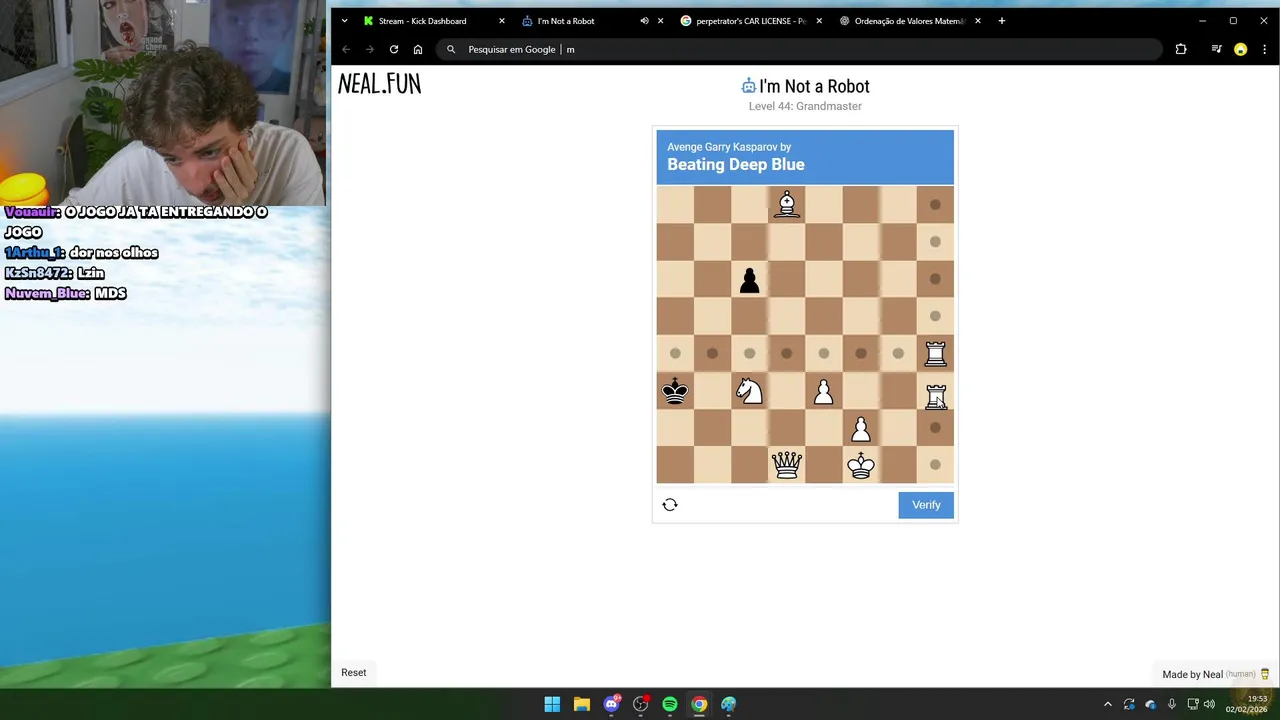
Task: Select the white knight piece
Action: (x=749, y=391)
